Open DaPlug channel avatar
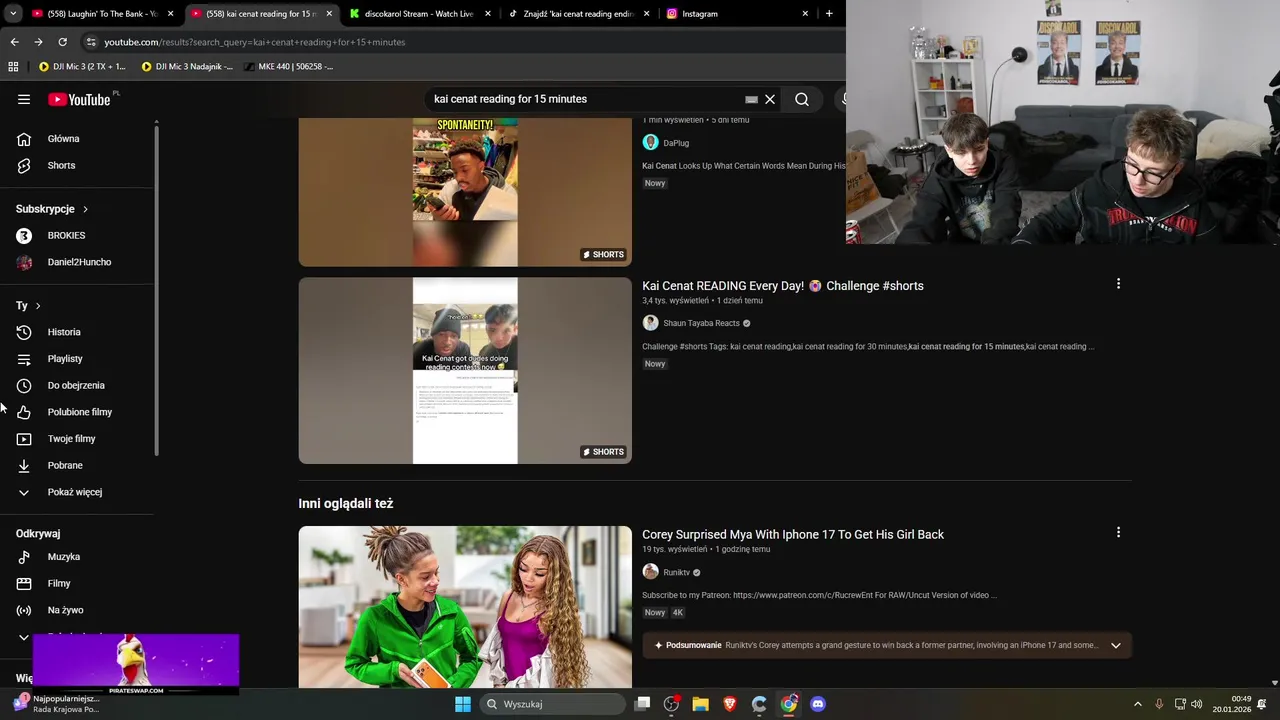The height and width of the screenshot is (720, 1280). [650, 143]
